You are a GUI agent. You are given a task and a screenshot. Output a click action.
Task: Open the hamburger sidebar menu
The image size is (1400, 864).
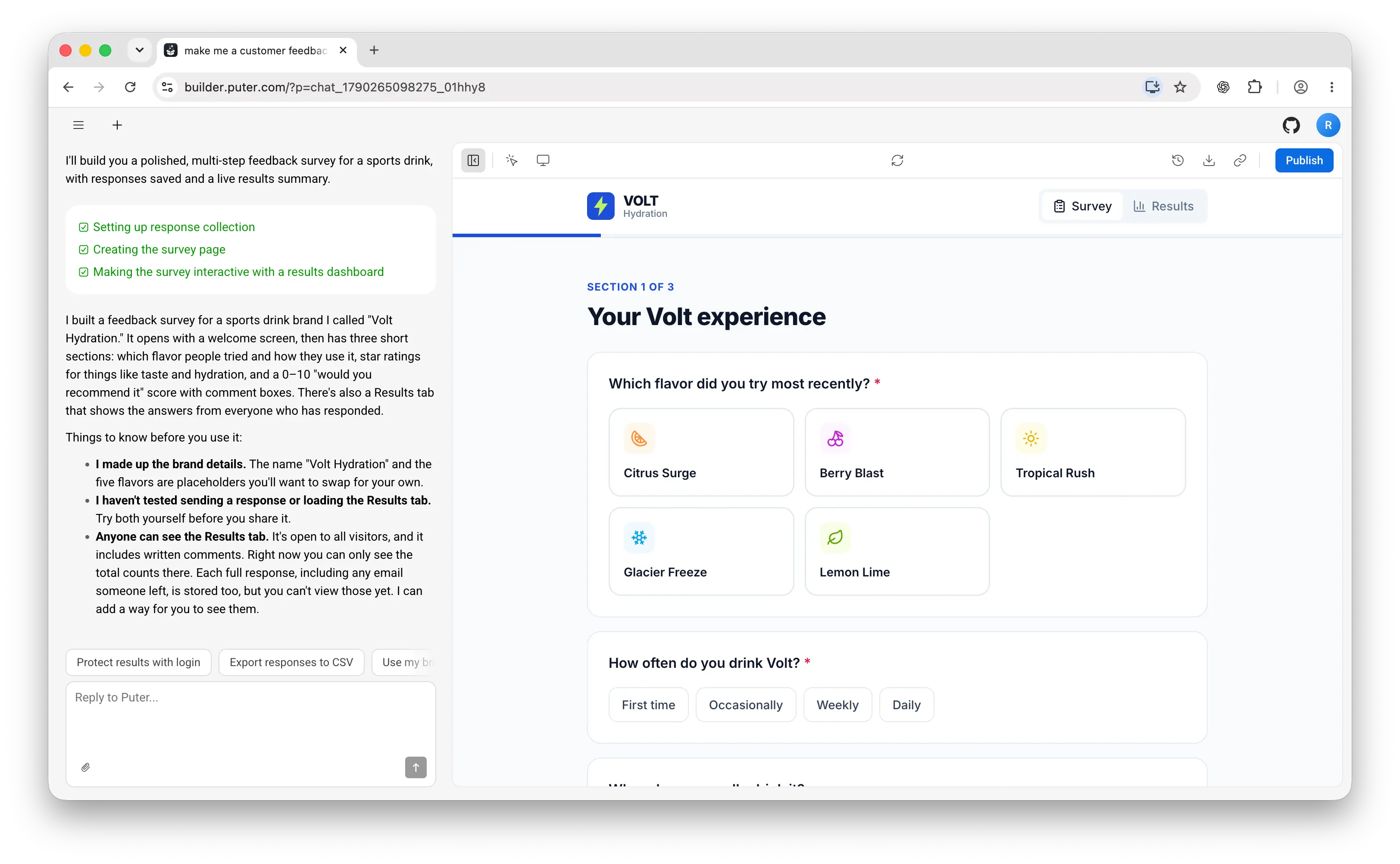(x=78, y=125)
